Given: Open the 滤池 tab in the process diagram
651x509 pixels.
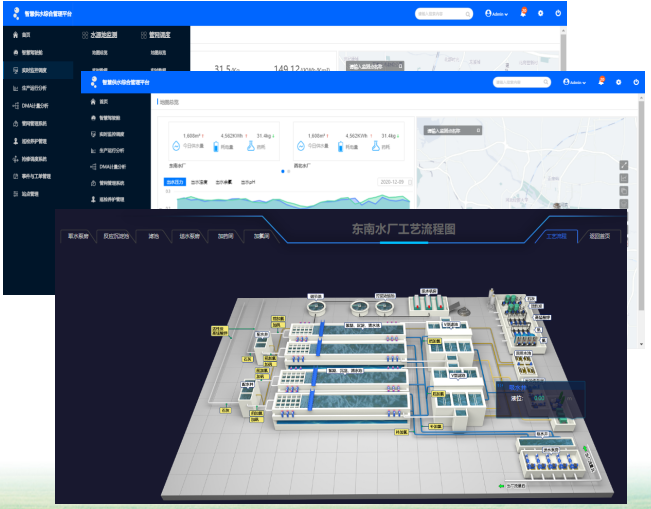Looking at the screenshot, I should click(154, 236).
